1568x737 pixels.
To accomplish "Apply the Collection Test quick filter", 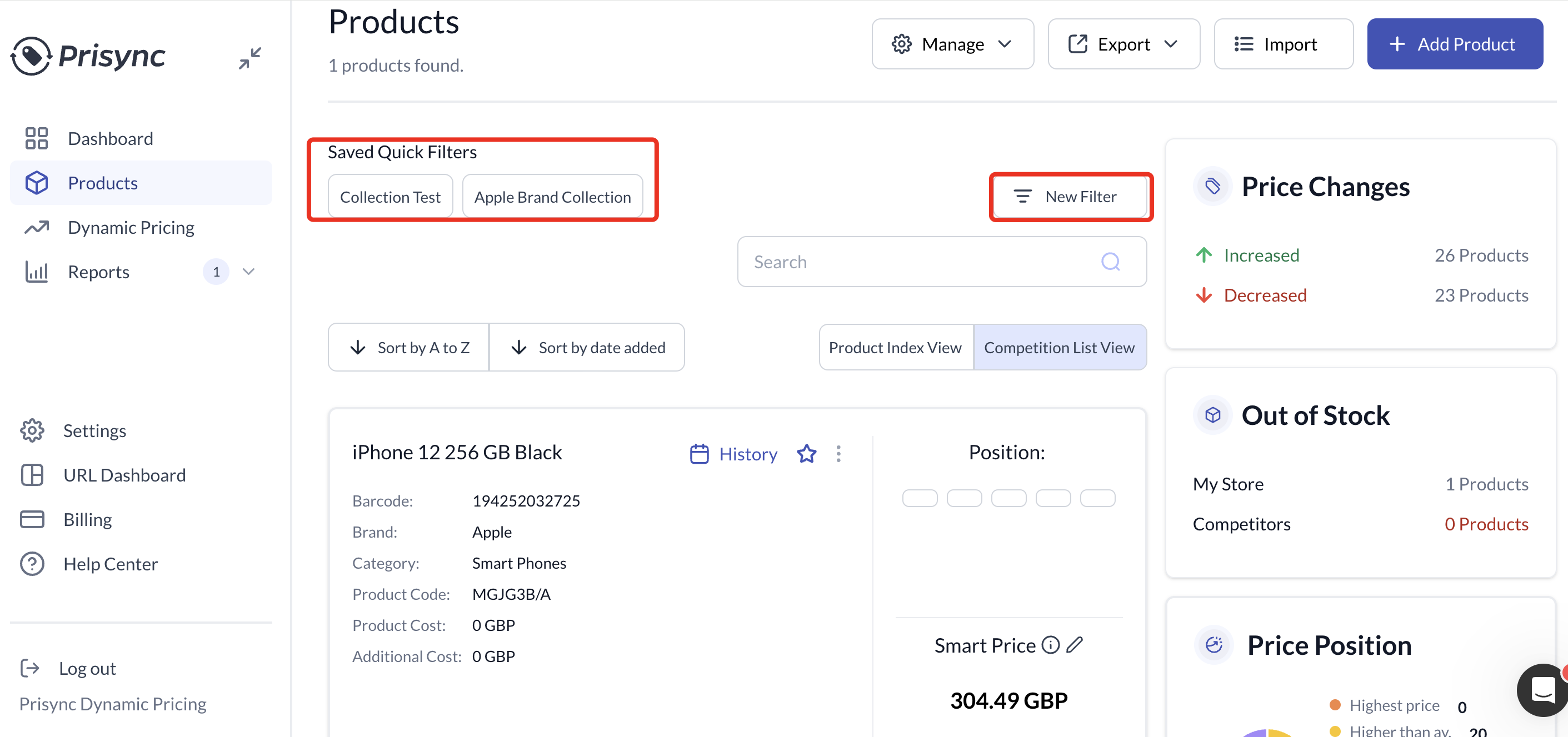I will (x=390, y=197).
